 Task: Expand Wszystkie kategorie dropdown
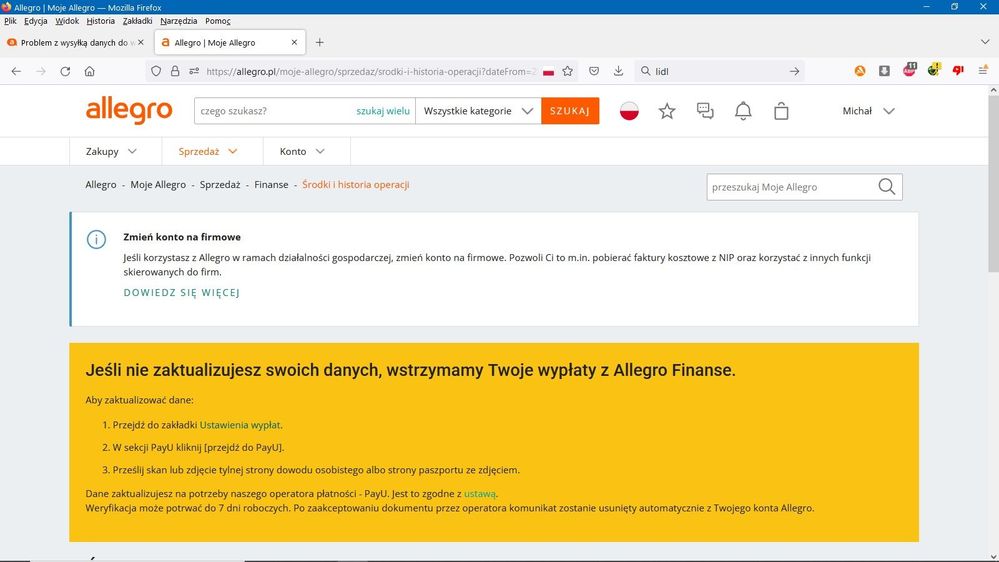pos(478,111)
